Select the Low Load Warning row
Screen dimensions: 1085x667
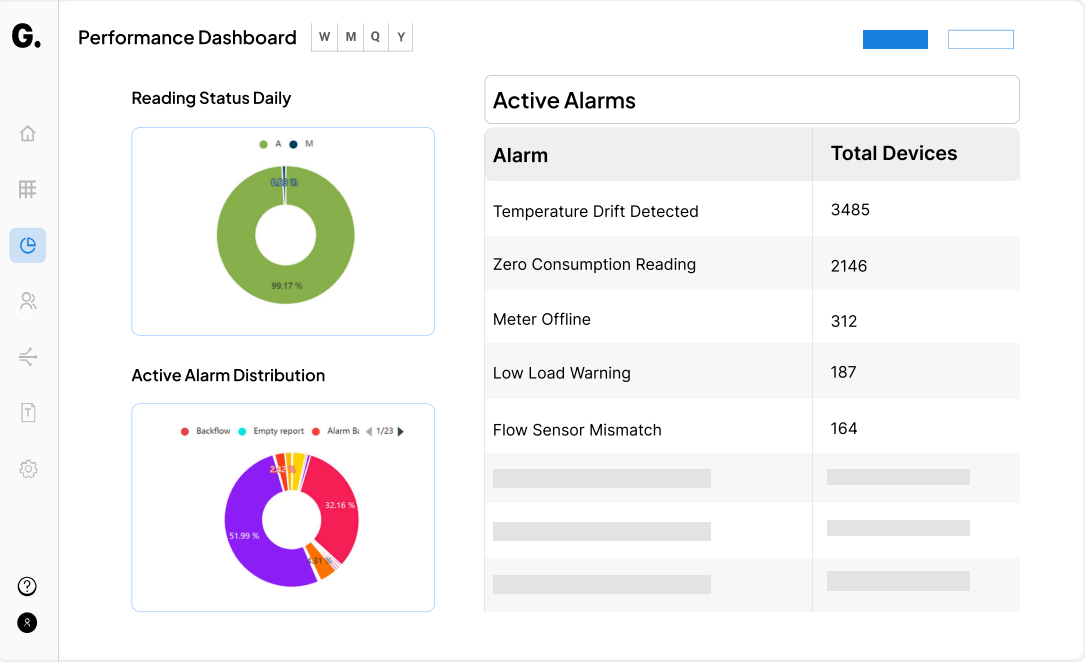(x=752, y=372)
